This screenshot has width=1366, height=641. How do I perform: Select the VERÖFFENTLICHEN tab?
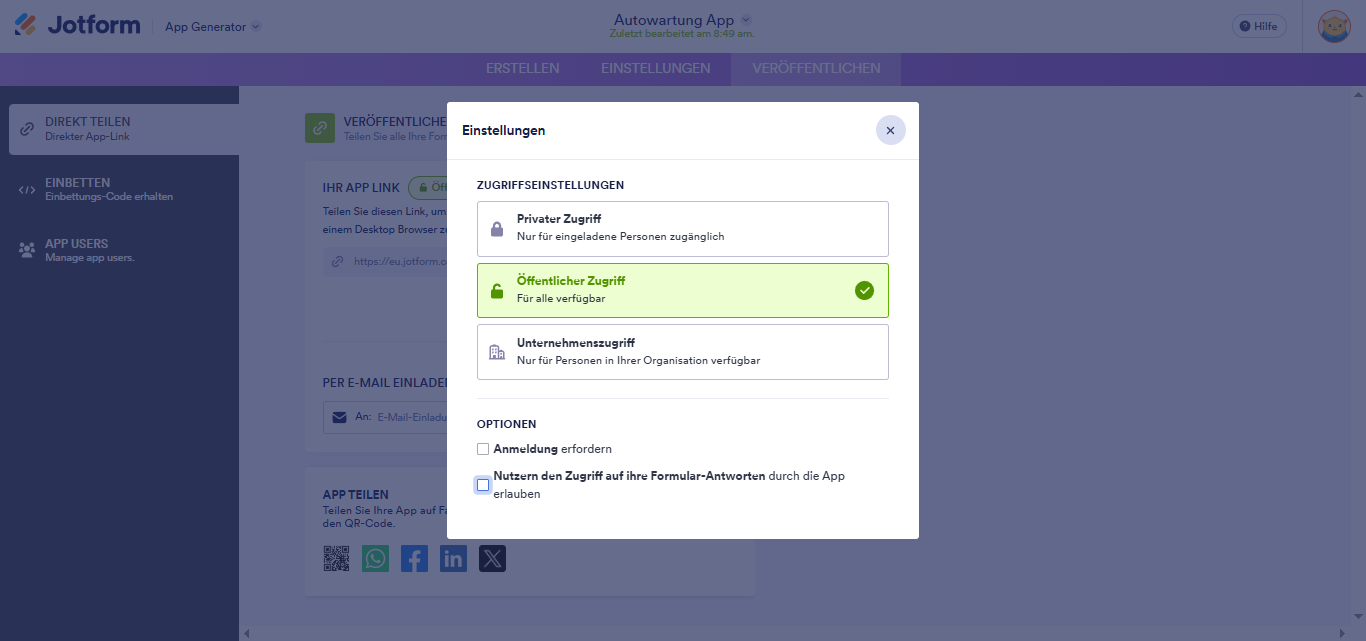coord(816,69)
